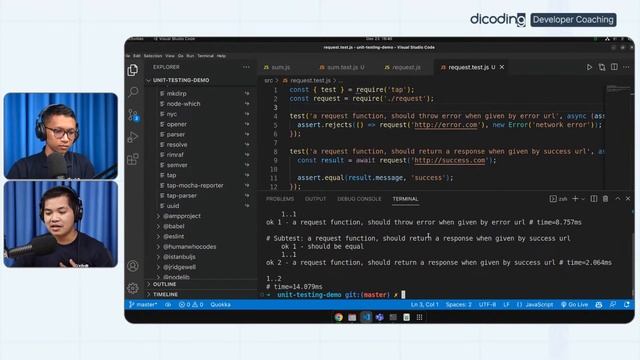
Task: Open the Terminal menu in menu bar
Action: point(205,56)
